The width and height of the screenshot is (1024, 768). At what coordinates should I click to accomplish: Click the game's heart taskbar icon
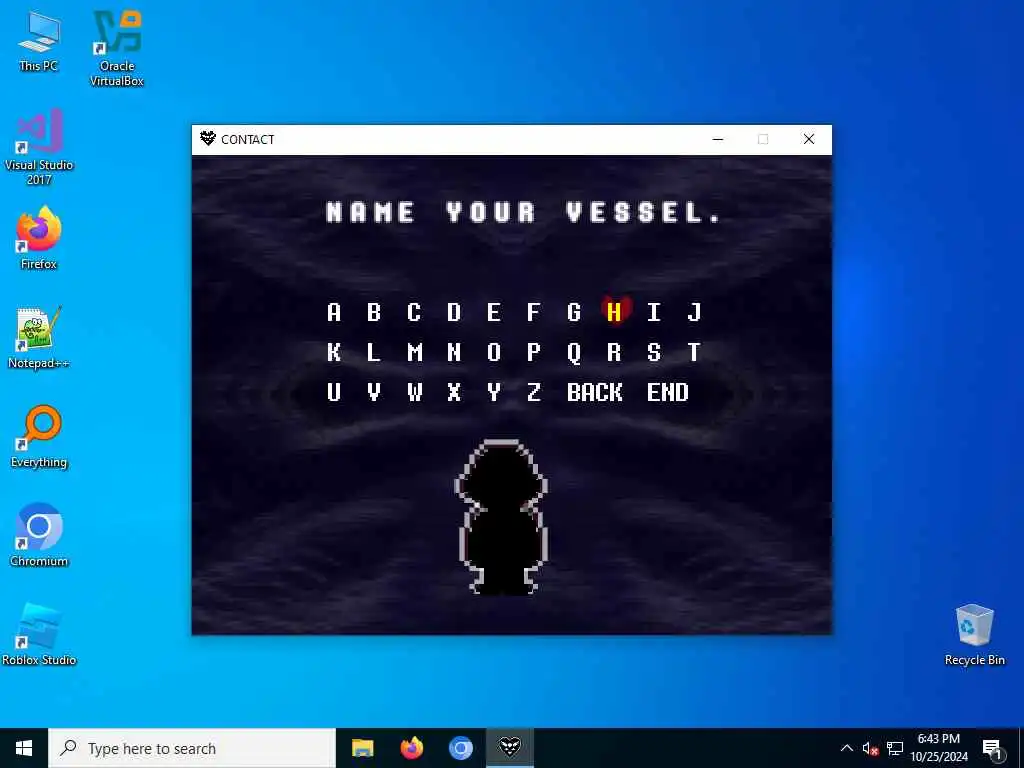pos(509,748)
